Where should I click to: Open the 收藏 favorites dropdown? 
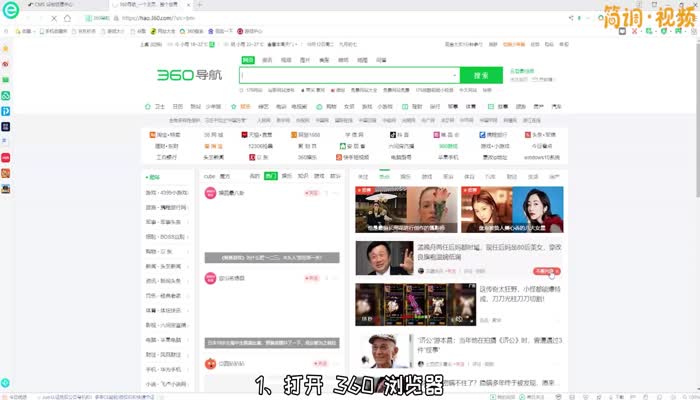click(x=23, y=31)
